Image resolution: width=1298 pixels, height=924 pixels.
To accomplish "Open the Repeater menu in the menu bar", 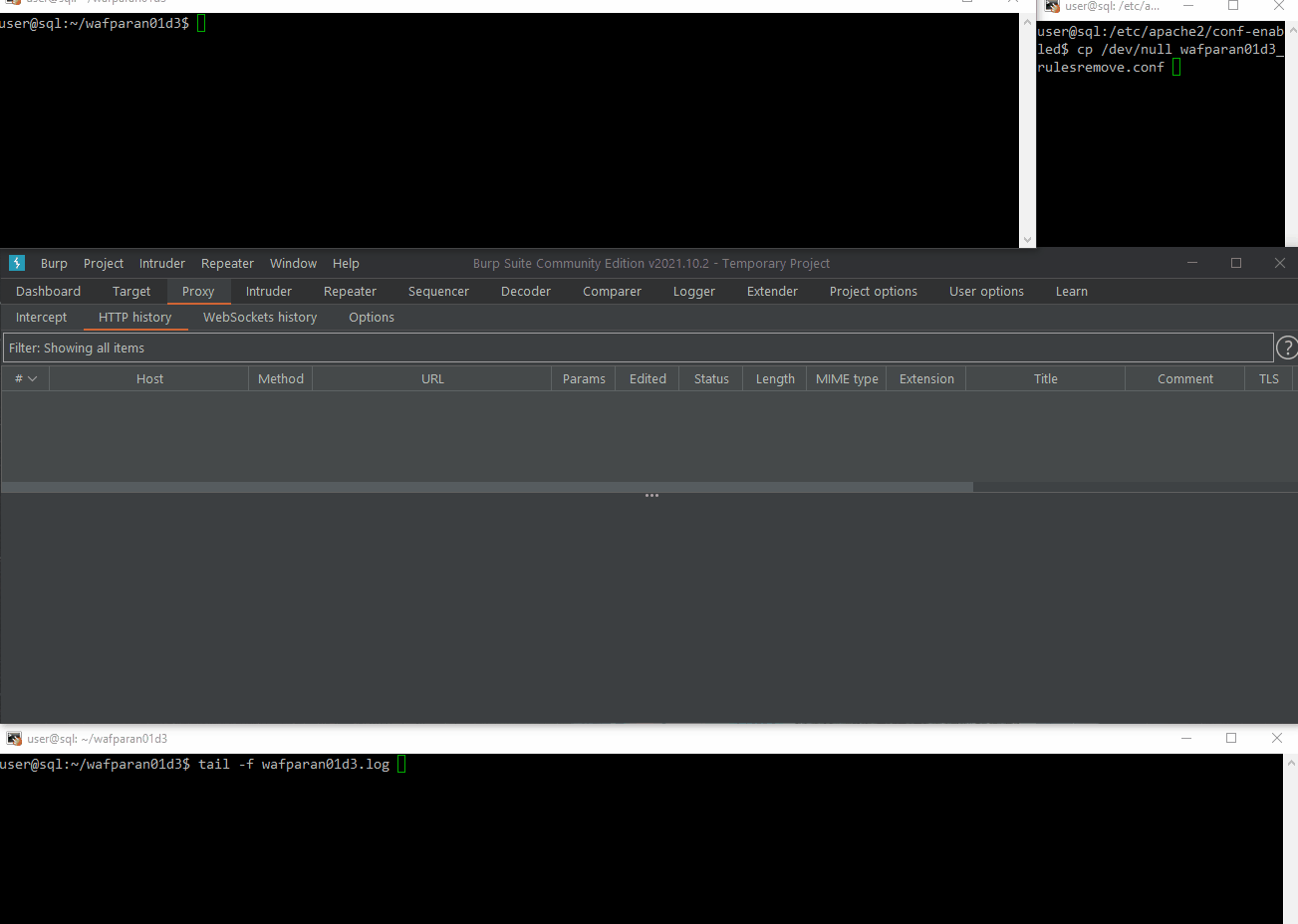I will pyautogui.click(x=227, y=264).
